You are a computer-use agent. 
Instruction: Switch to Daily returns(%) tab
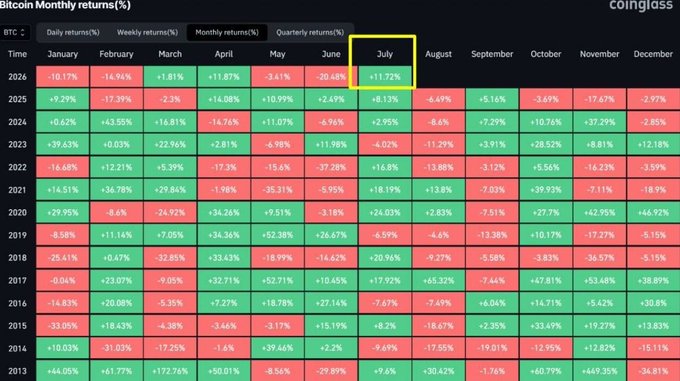click(x=73, y=33)
